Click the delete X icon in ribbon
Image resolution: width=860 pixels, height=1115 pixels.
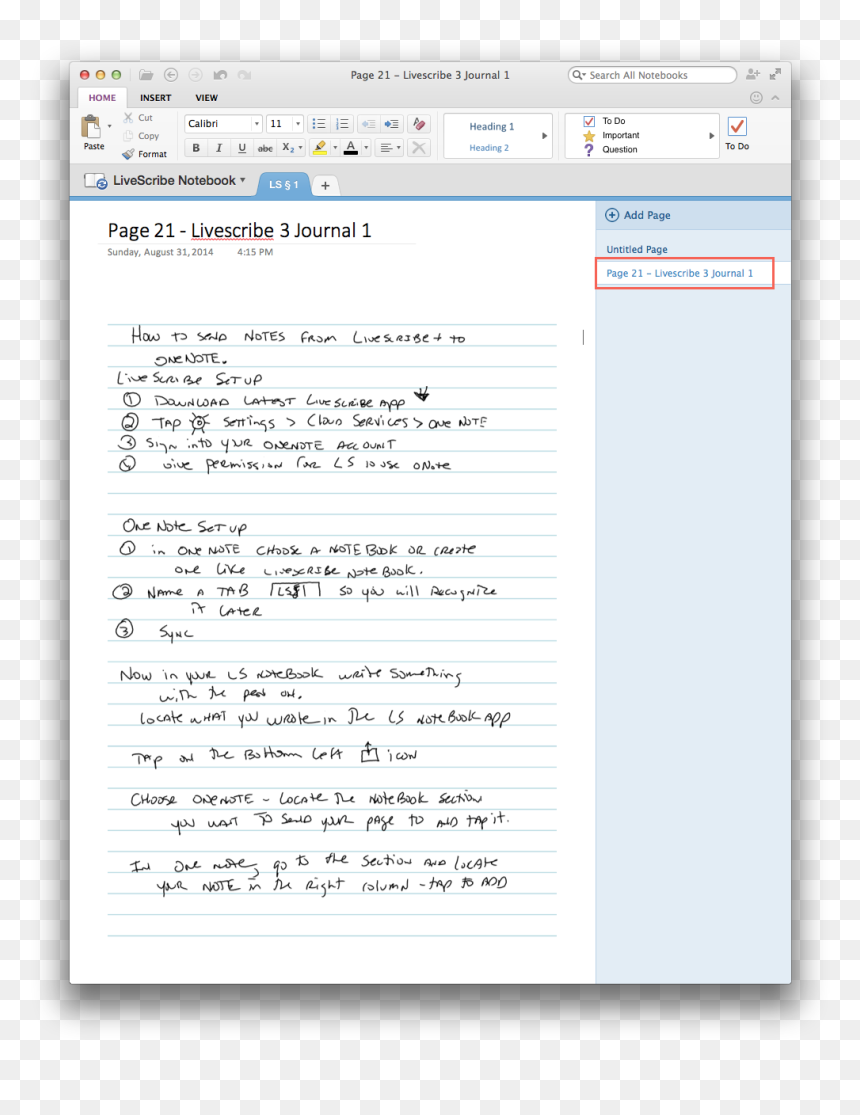419,148
